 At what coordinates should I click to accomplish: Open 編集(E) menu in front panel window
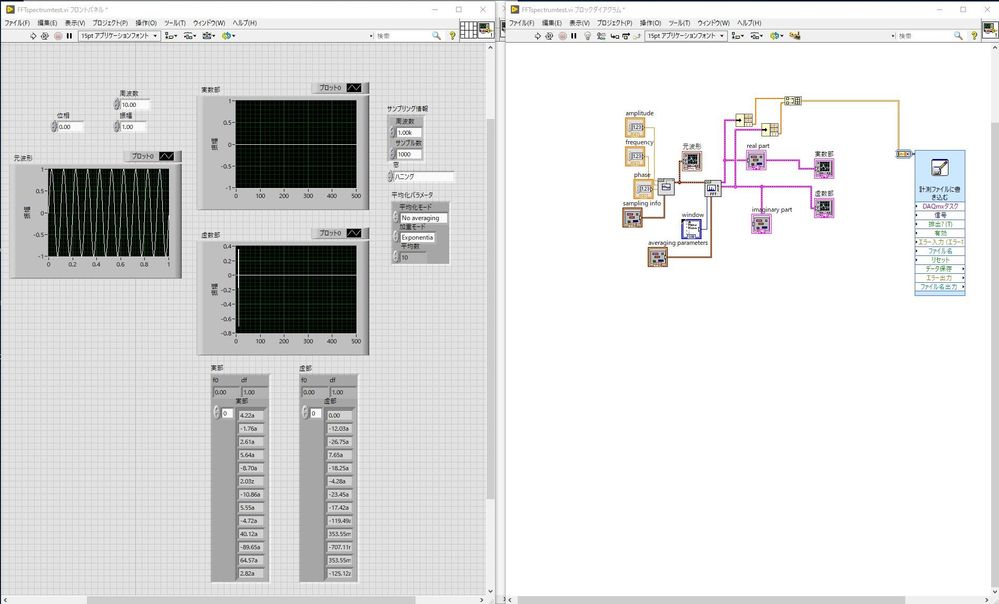coord(47,23)
